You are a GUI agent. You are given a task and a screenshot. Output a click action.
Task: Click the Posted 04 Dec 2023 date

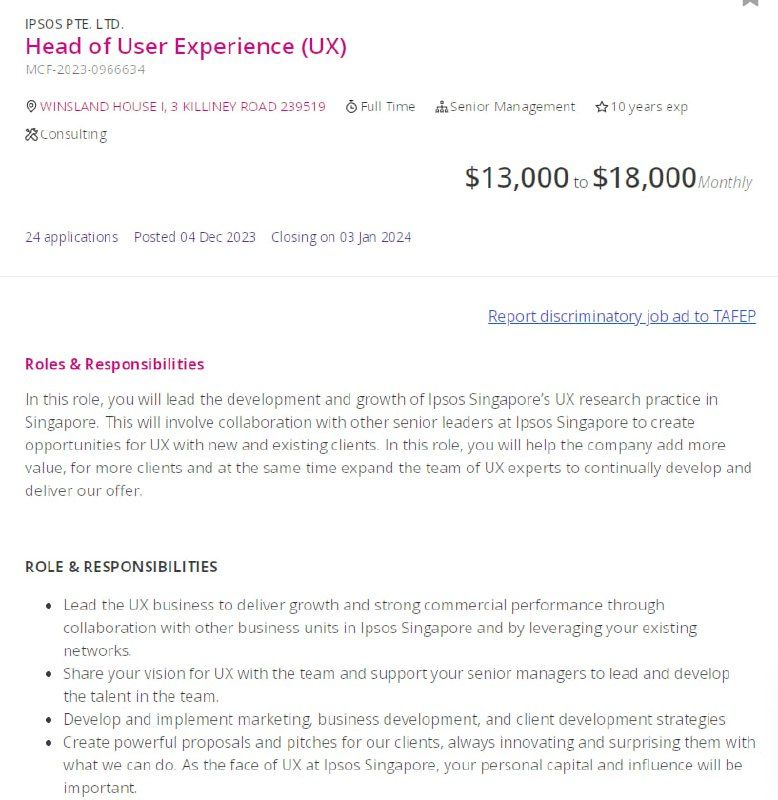(x=194, y=237)
